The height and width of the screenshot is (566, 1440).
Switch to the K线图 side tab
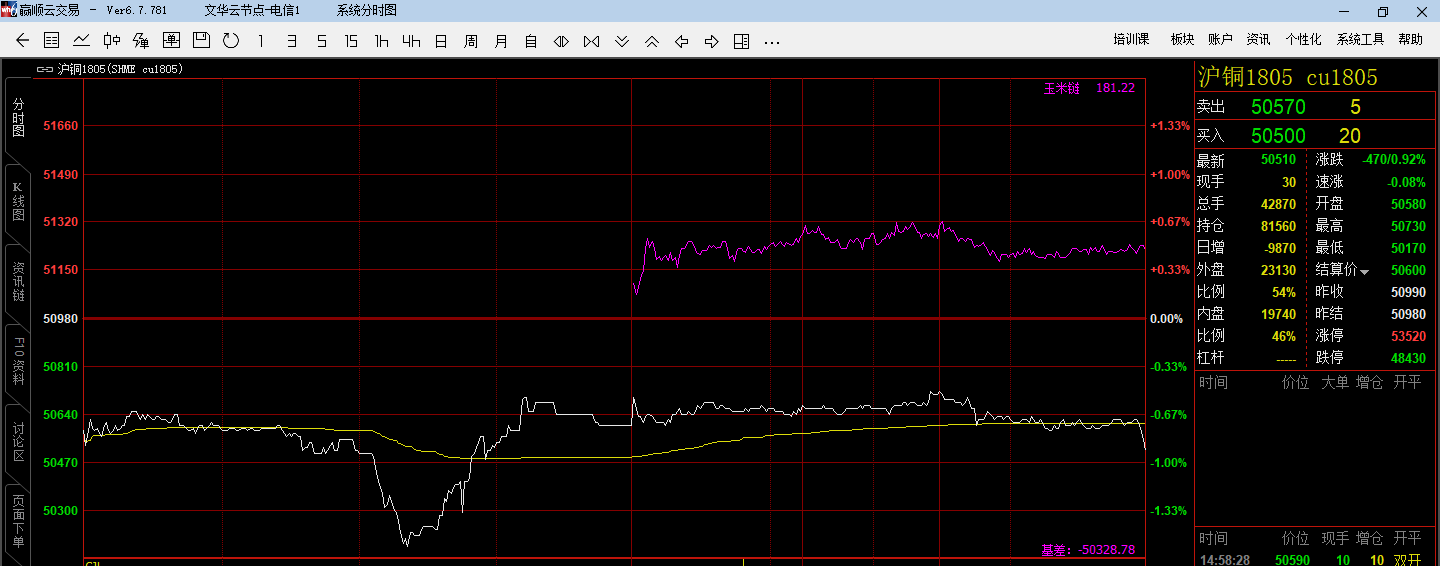18,202
